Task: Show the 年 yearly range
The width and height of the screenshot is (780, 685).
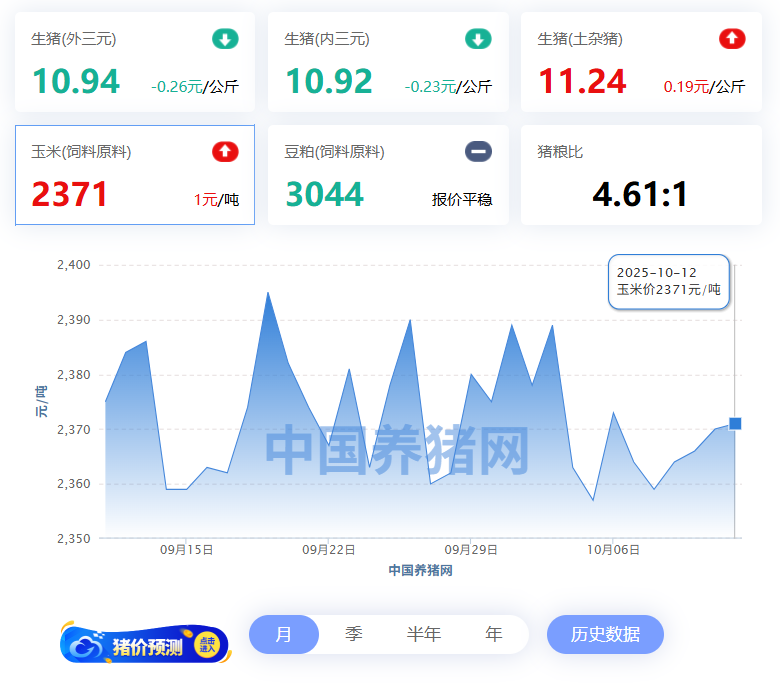Action: pos(494,634)
